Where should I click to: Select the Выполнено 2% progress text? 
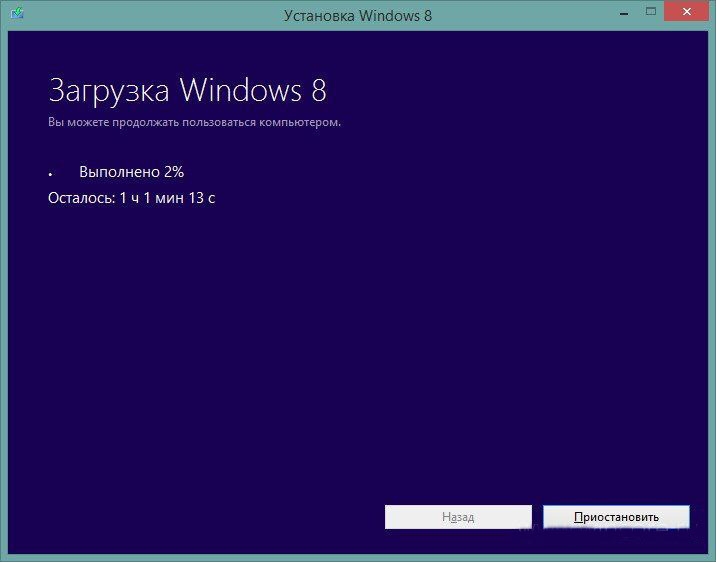pyautogui.click(x=131, y=172)
